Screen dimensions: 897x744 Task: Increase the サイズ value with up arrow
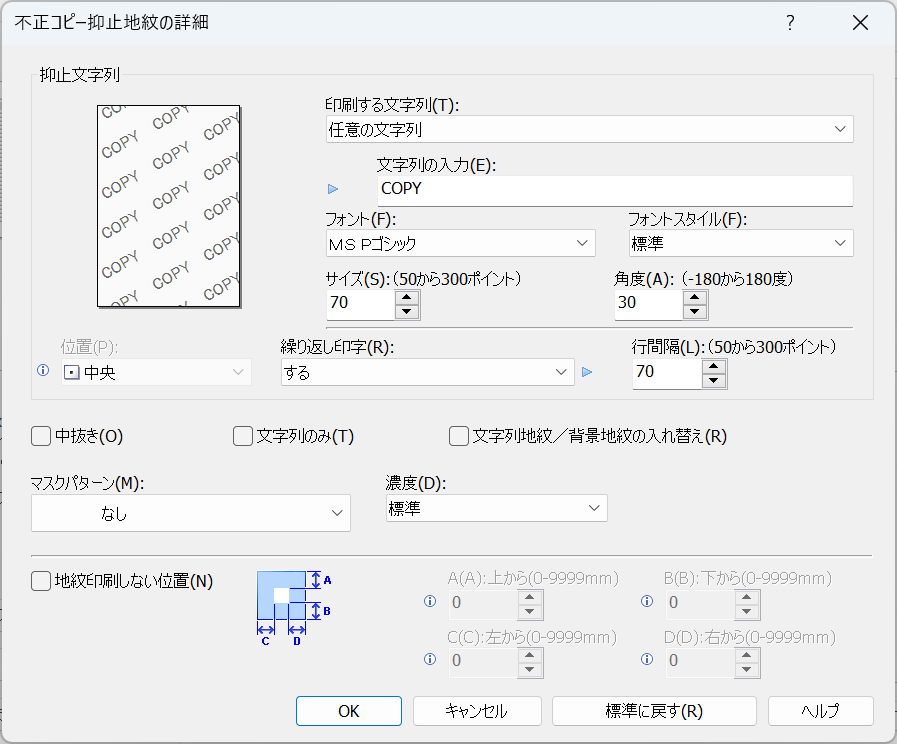point(406,295)
